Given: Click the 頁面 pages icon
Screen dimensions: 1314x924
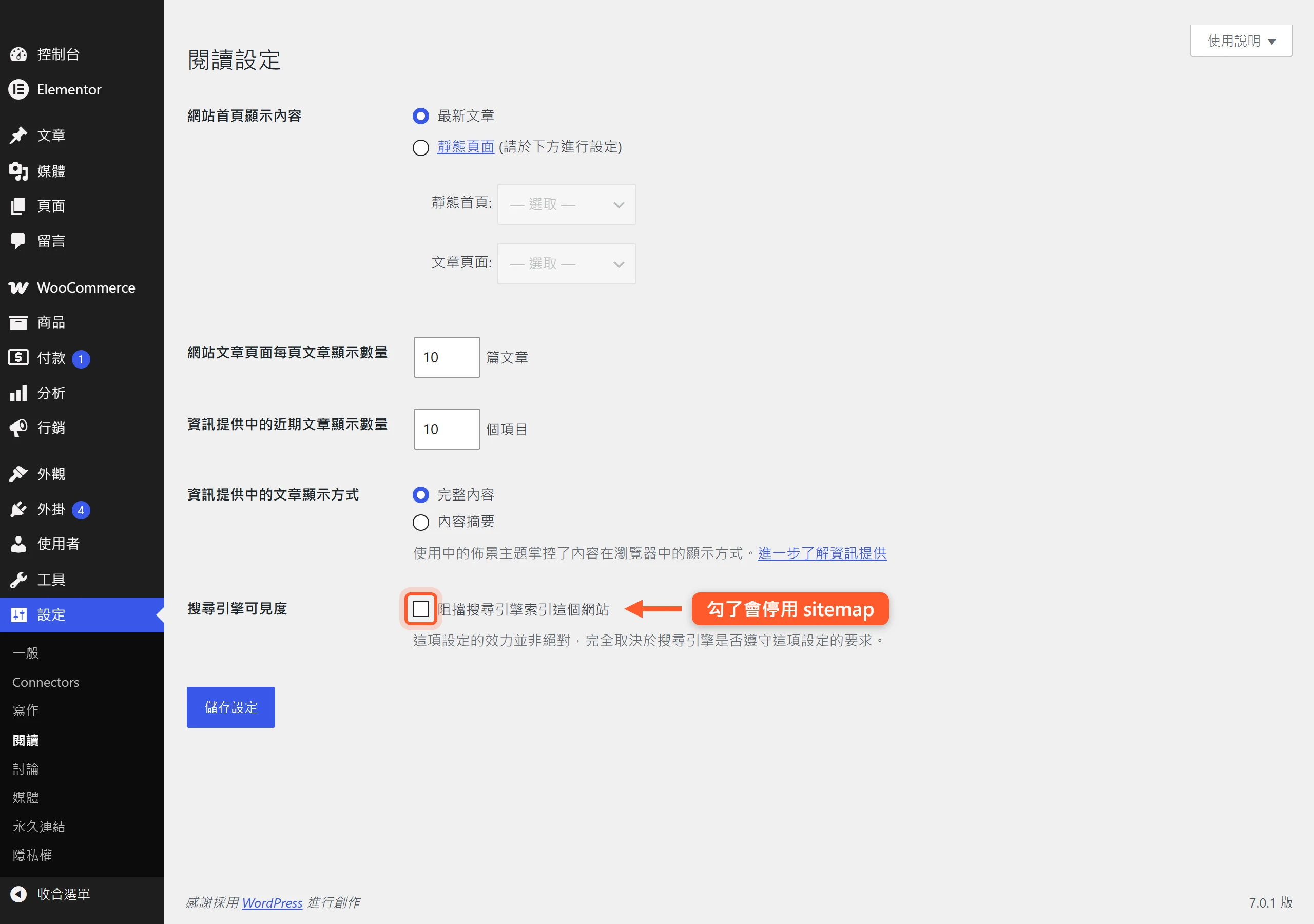Looking at the screenshot, I should click(x=18, y=205).
